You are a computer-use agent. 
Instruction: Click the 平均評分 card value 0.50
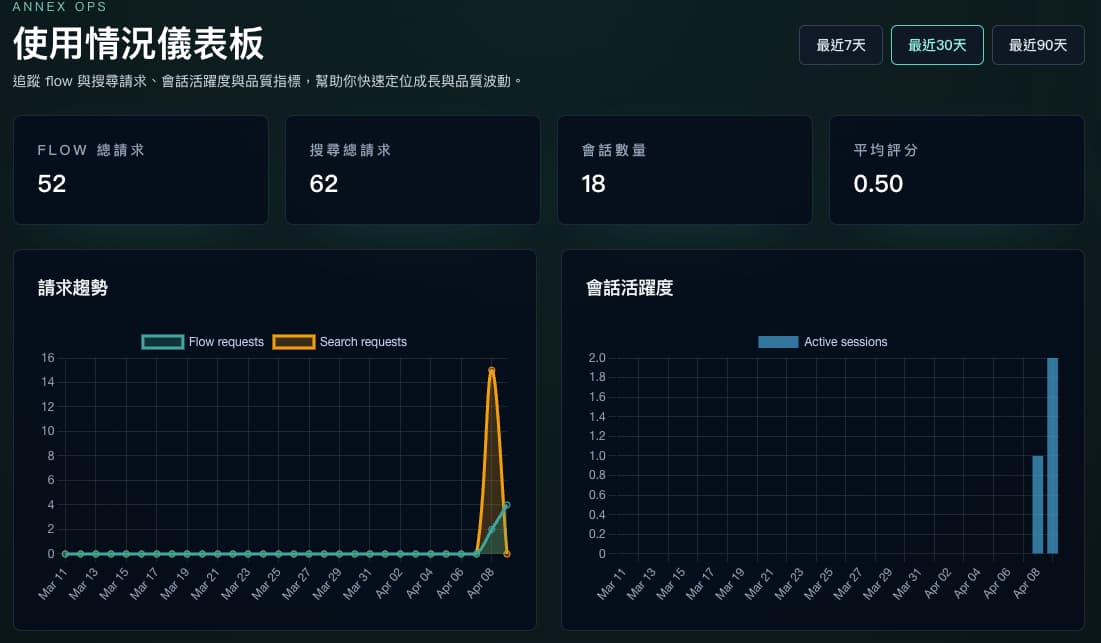tap(878, 184)
